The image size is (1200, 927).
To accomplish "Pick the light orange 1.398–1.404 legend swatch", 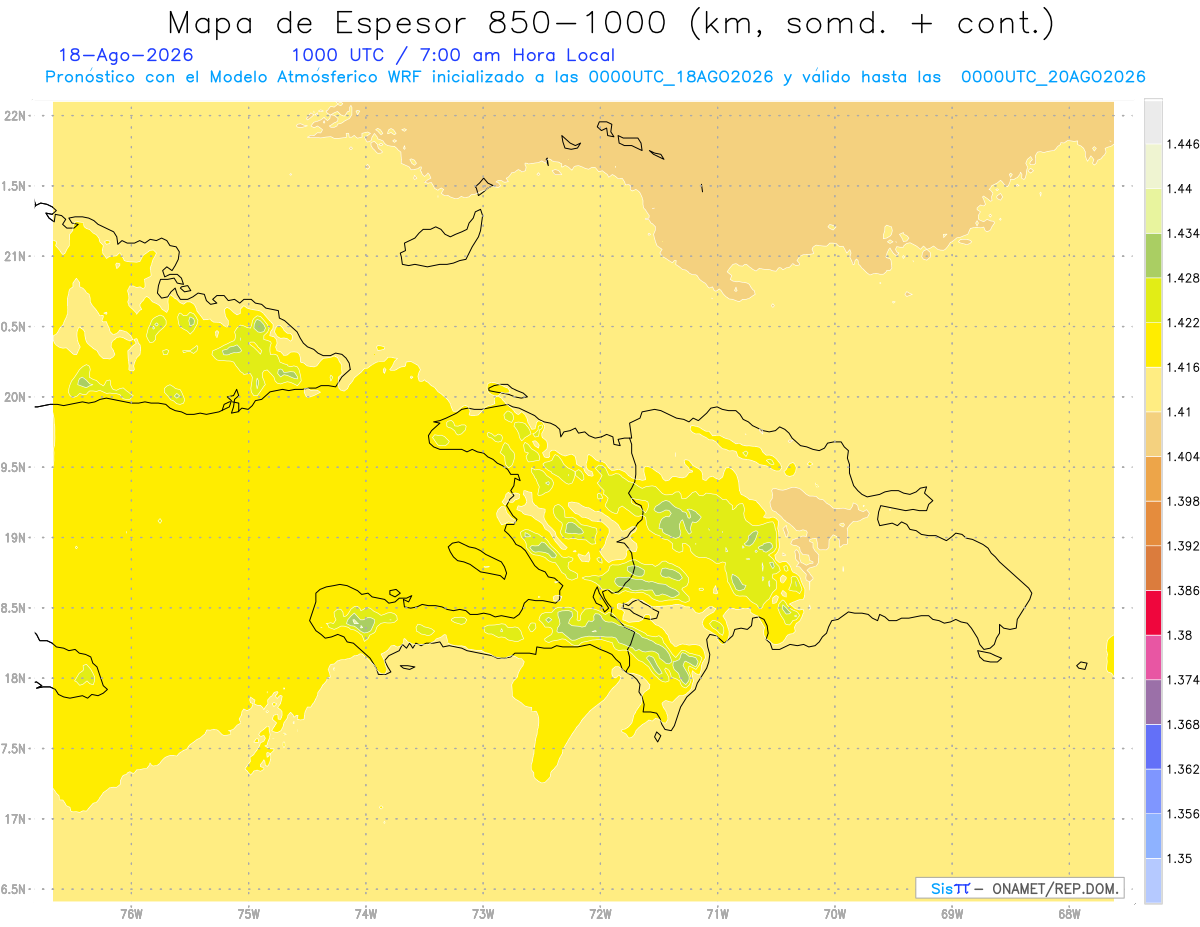I will click(x=1153, y=478).
